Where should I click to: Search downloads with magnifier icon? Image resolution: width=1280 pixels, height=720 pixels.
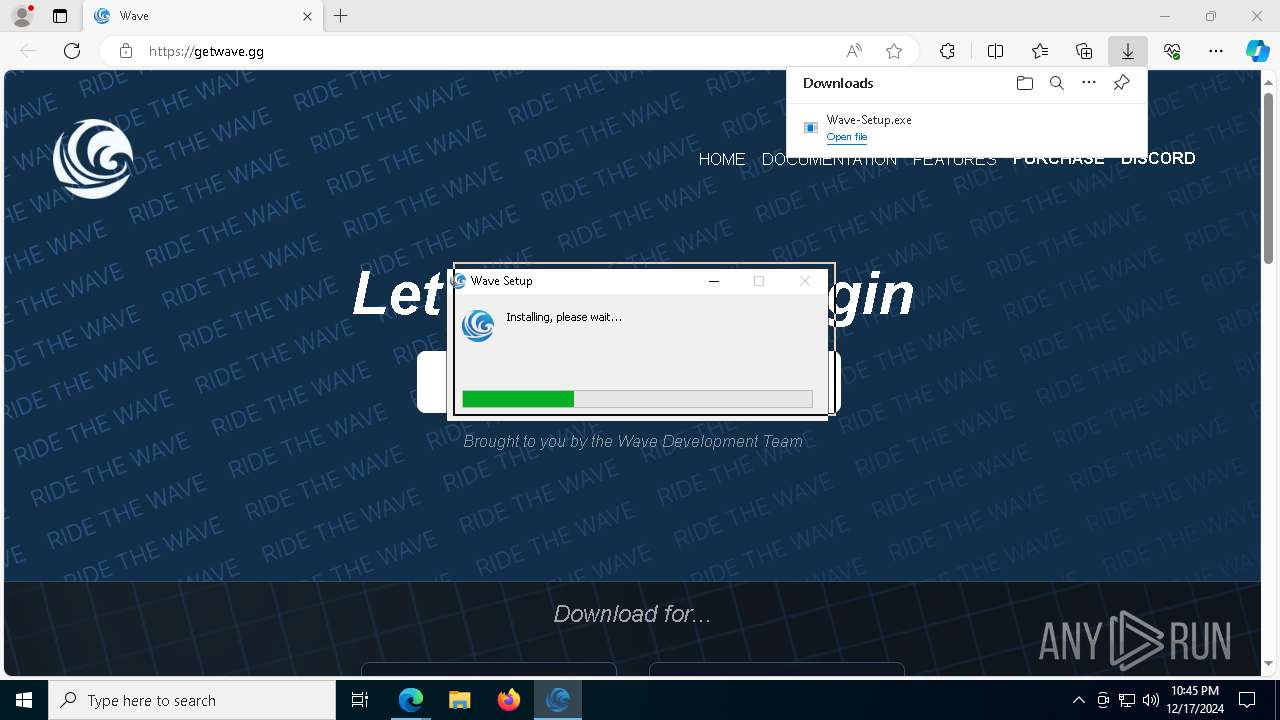point(1056,83)
